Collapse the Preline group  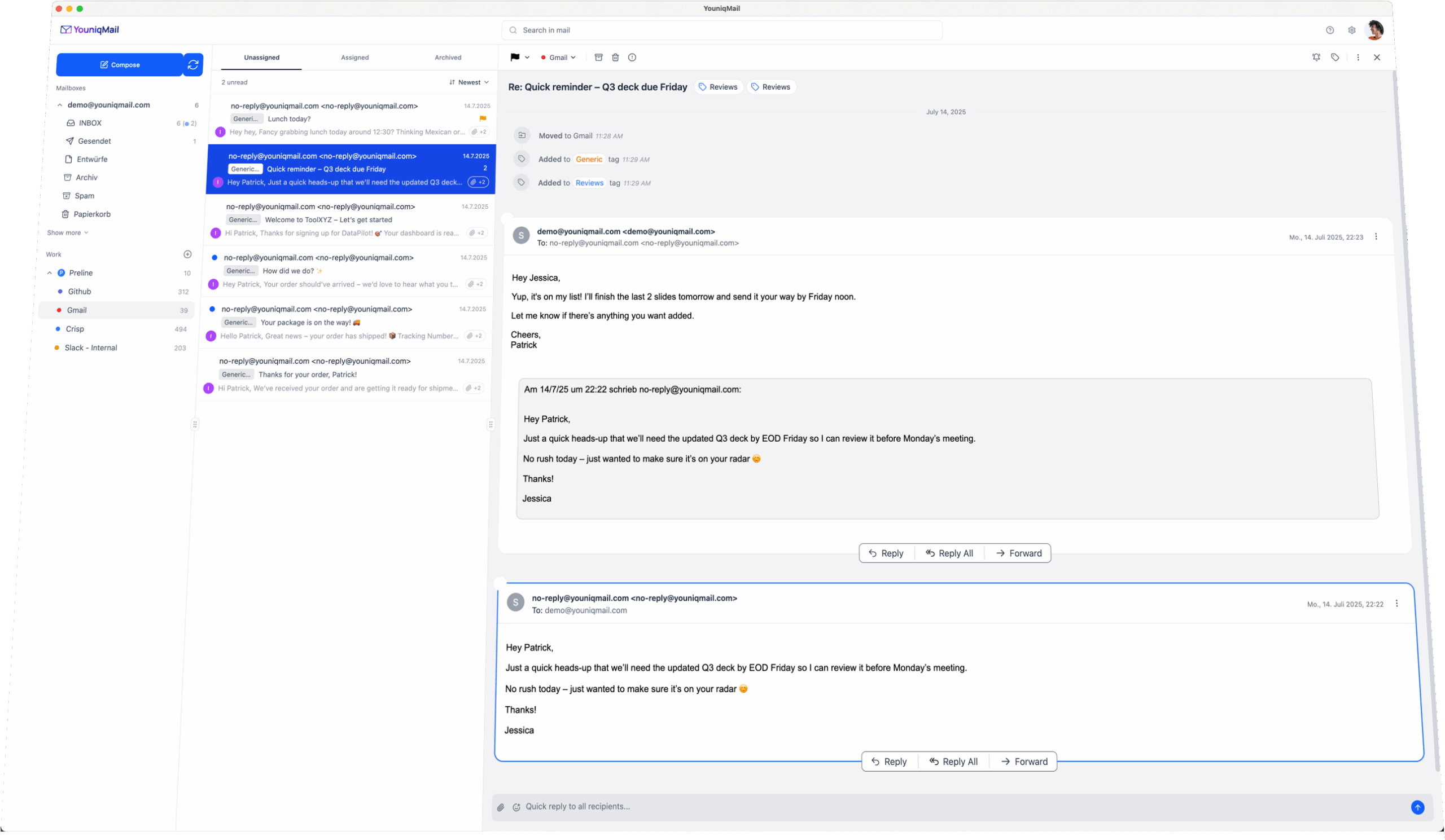coord(49,273)
